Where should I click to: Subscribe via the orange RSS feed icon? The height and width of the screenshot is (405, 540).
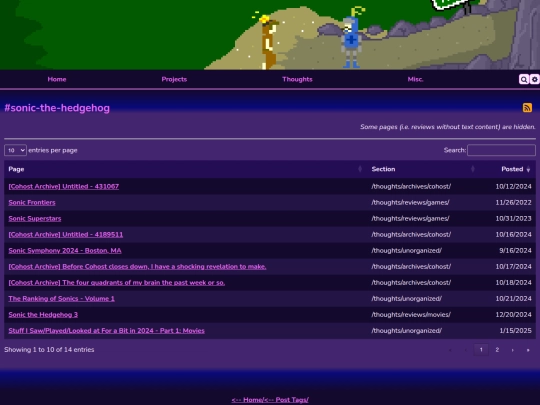[527, 107]
